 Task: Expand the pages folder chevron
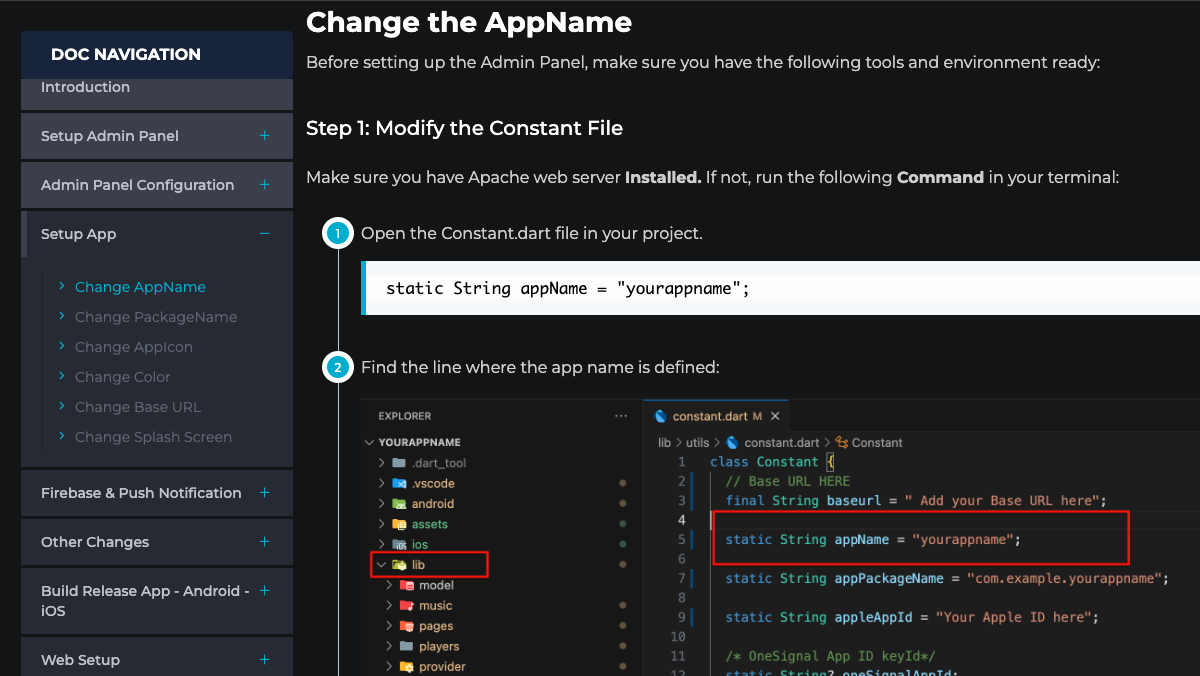coord(389,626)
